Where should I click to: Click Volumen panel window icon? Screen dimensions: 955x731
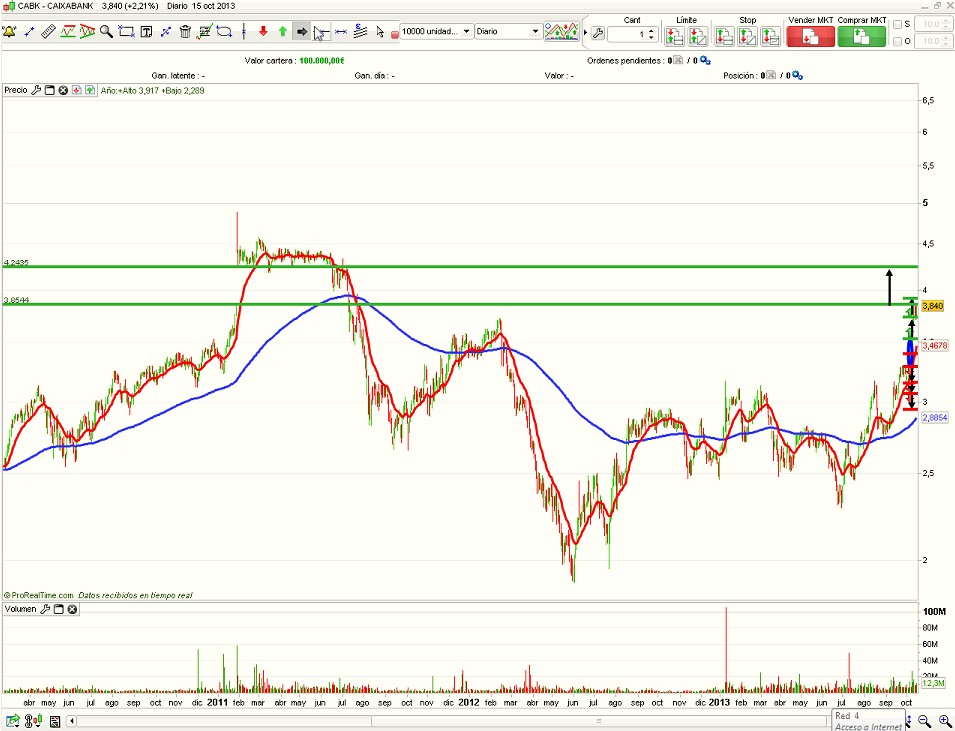[x=58, y=609]
